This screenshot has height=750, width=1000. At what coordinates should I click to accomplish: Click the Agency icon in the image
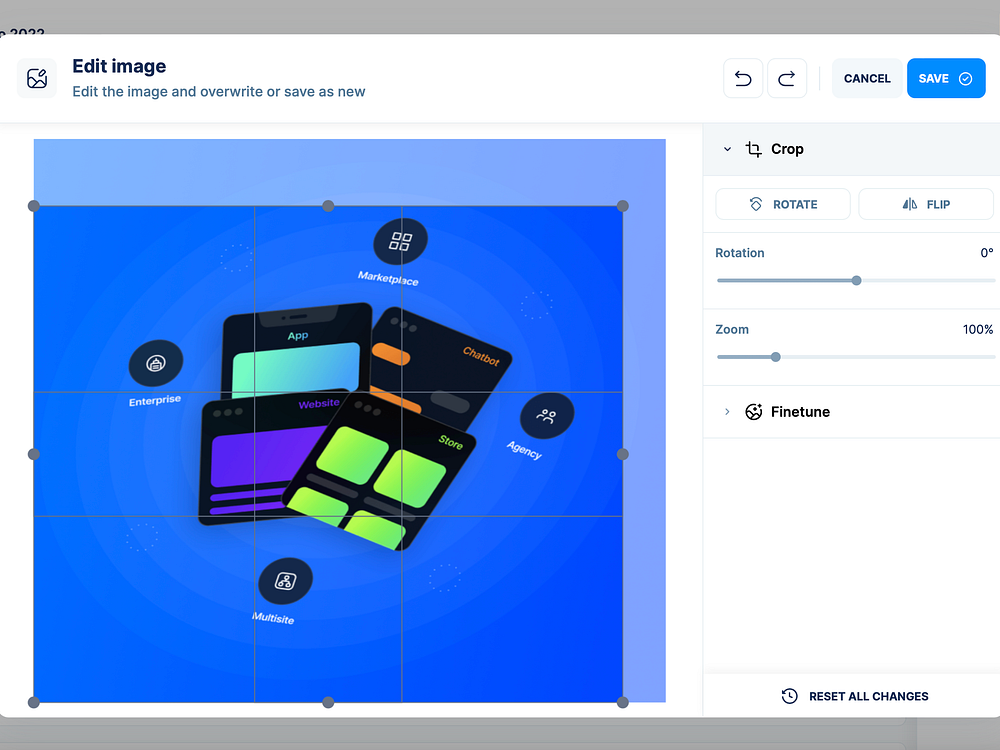[547, 416]
